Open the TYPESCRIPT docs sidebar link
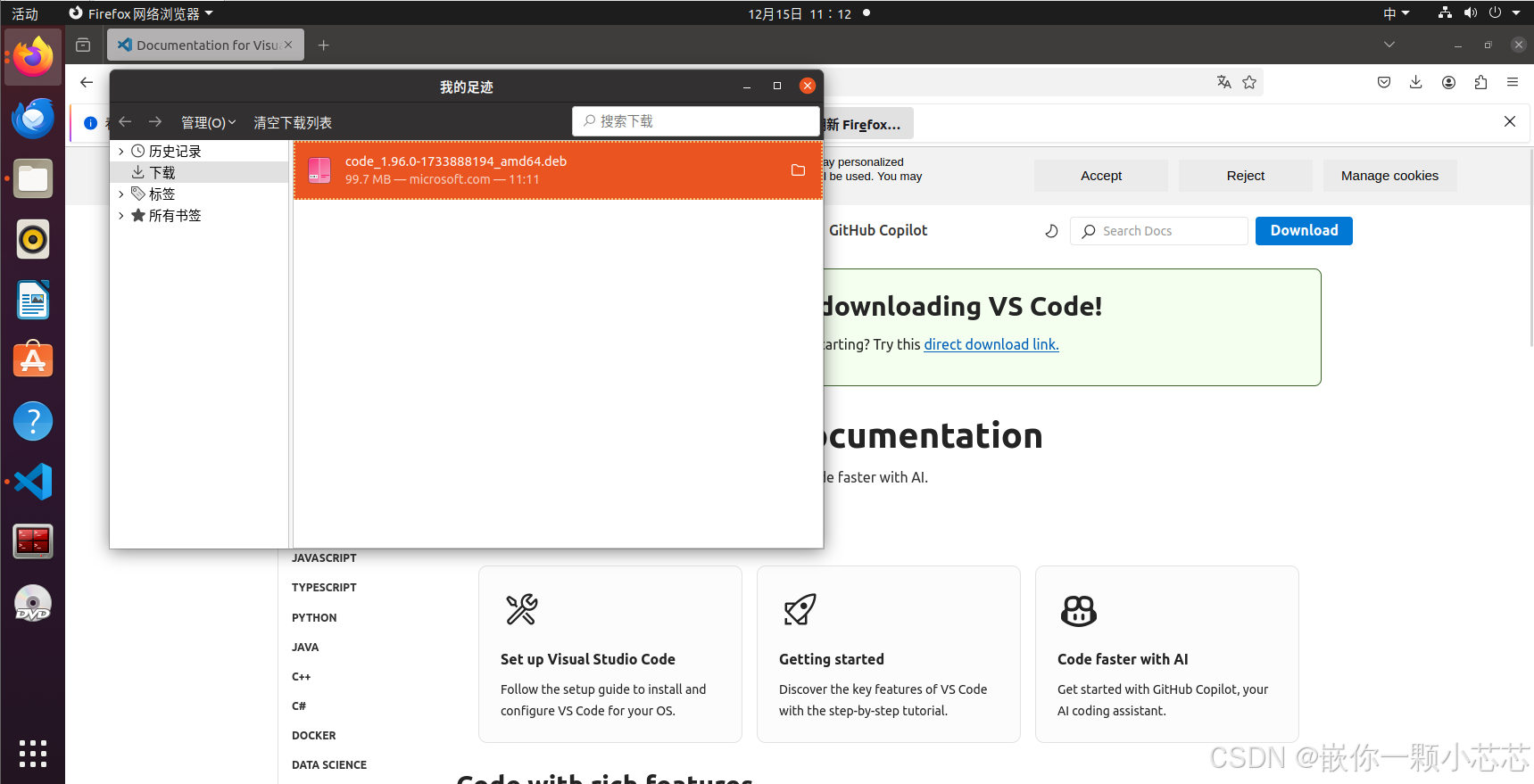The height and width of the screenshot is (784, 1534). (324, 587)
